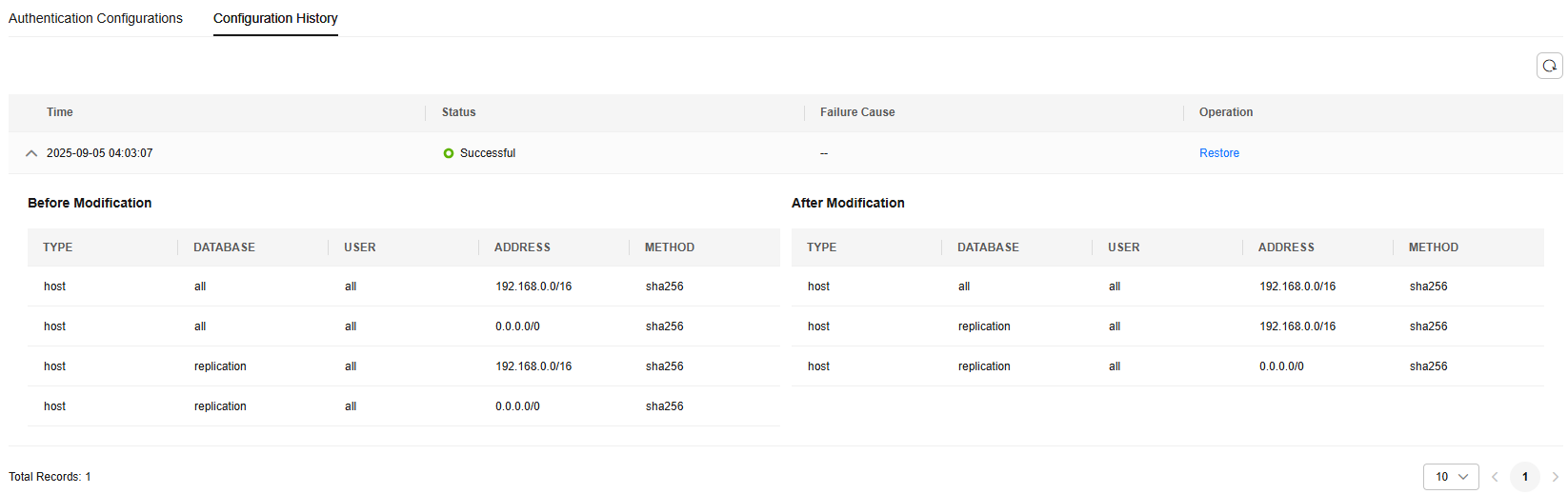The image size is (1568, 494).
Task: Select 0.0.0.0/0 address in After Modification table
Action: [1281, 366]
